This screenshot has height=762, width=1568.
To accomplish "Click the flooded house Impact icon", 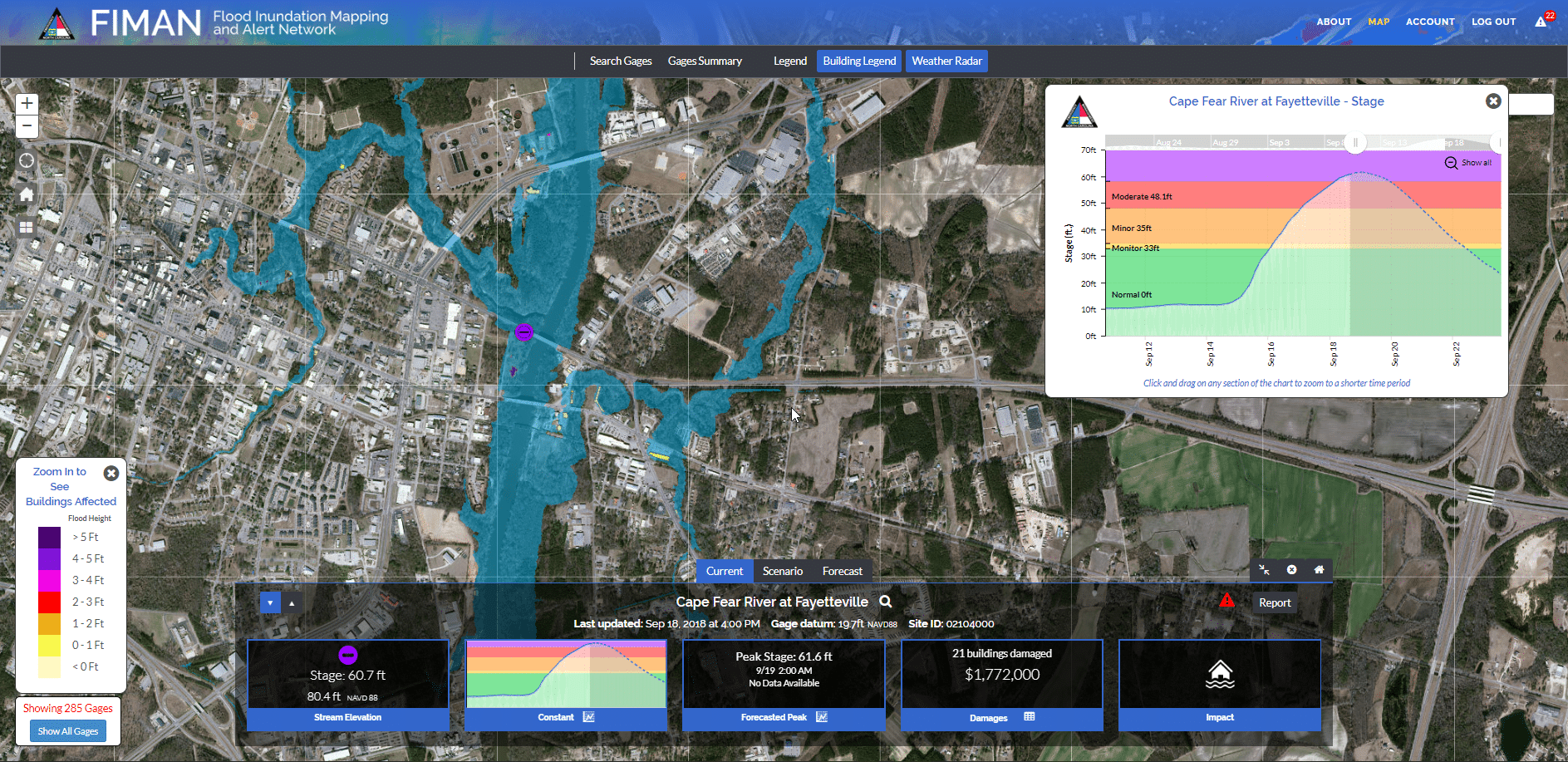I will coord(1219,674).
